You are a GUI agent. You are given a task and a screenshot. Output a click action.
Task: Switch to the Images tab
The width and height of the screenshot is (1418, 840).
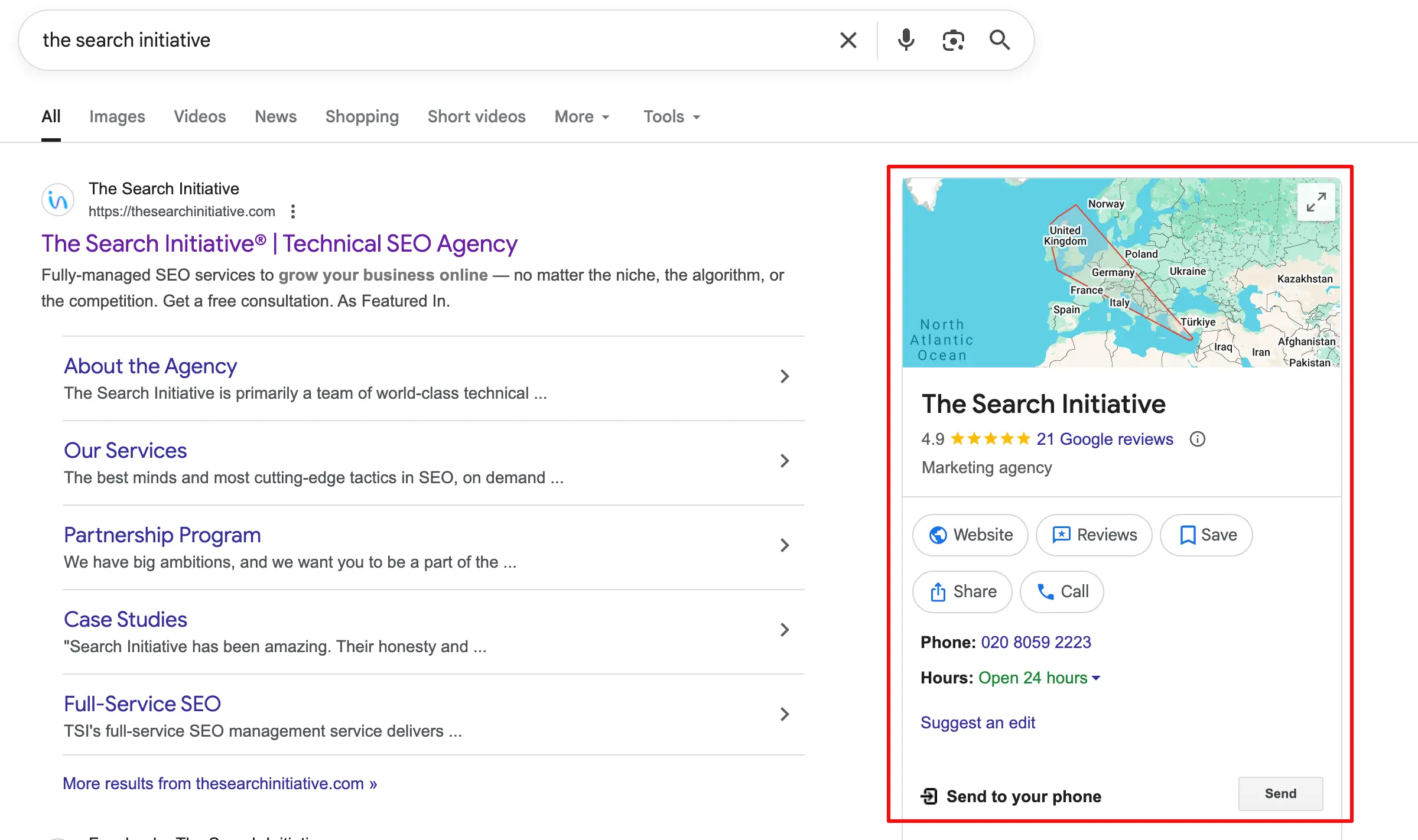pos(117,117)
